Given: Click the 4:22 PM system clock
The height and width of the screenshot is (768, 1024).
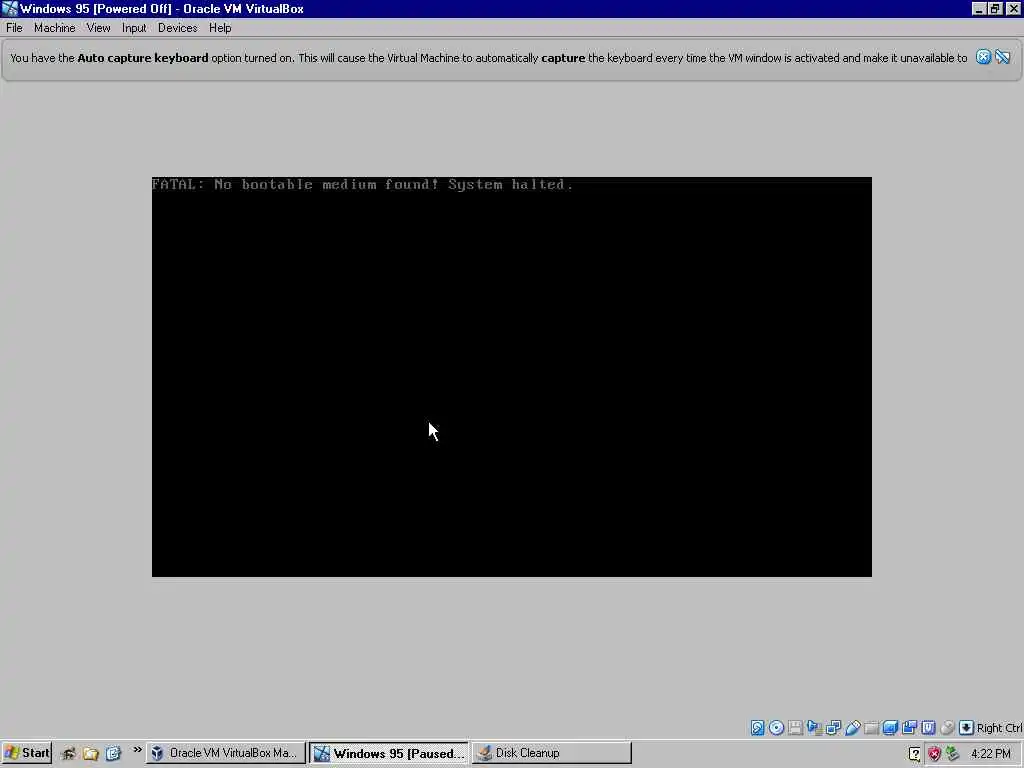Looking at the screenshot, I should pyautogui.click(x=991, y=754).
